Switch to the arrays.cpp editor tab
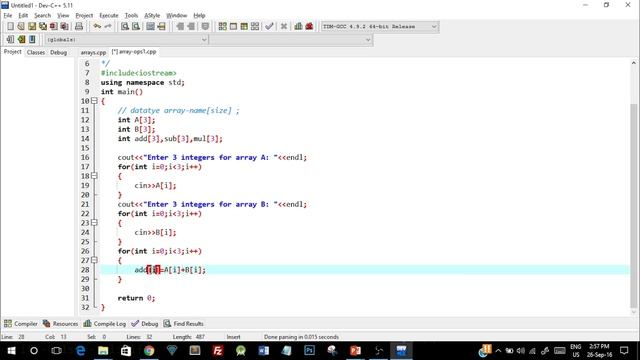 tap(93, 52)
